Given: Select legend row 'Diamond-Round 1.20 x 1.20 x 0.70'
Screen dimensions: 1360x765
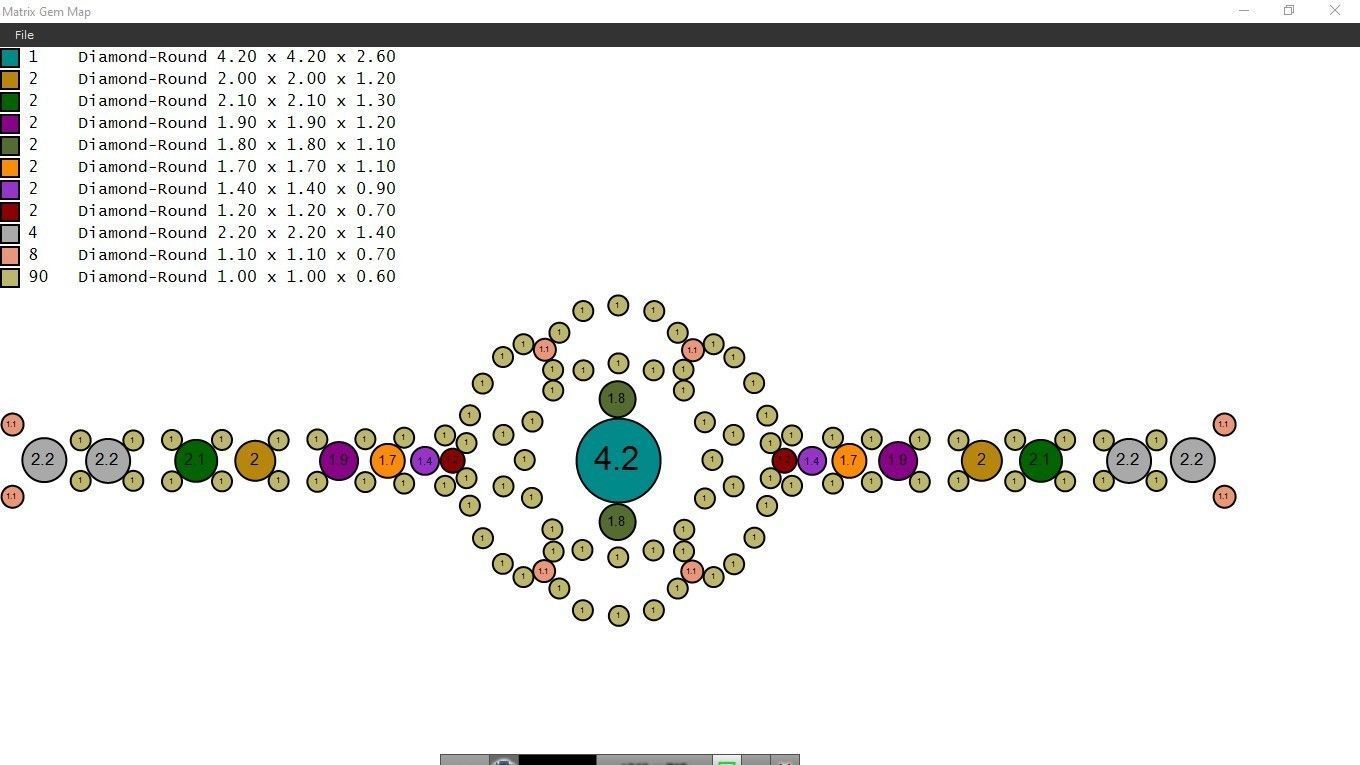Looking at the screenshot, I should (237, 211).
